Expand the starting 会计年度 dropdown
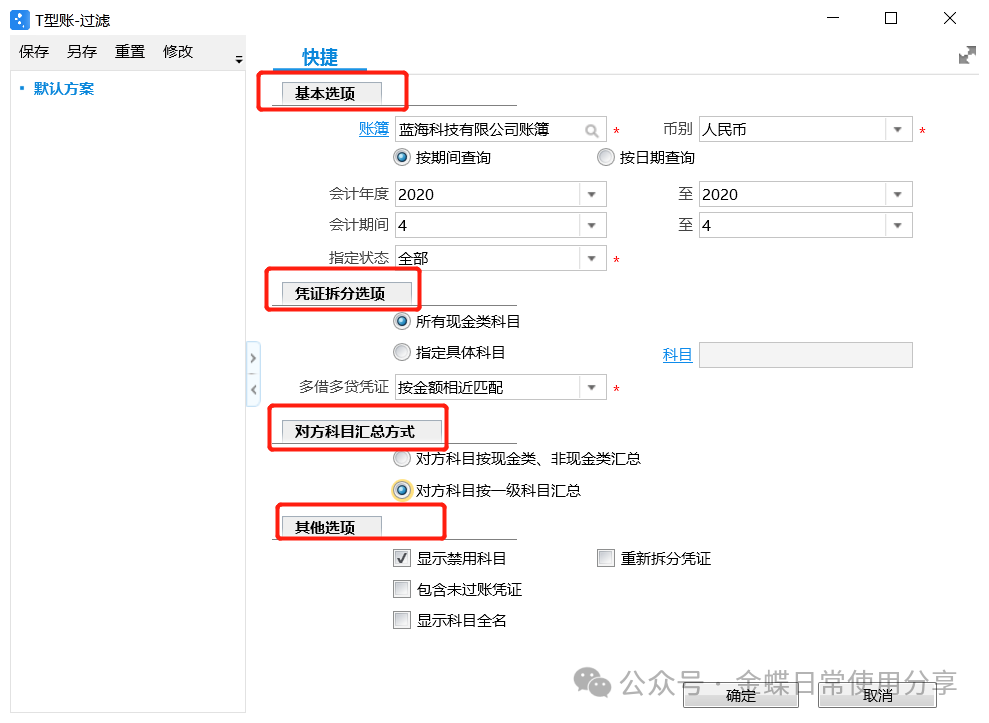Viewport: 989px width, 723px height. 592,194
